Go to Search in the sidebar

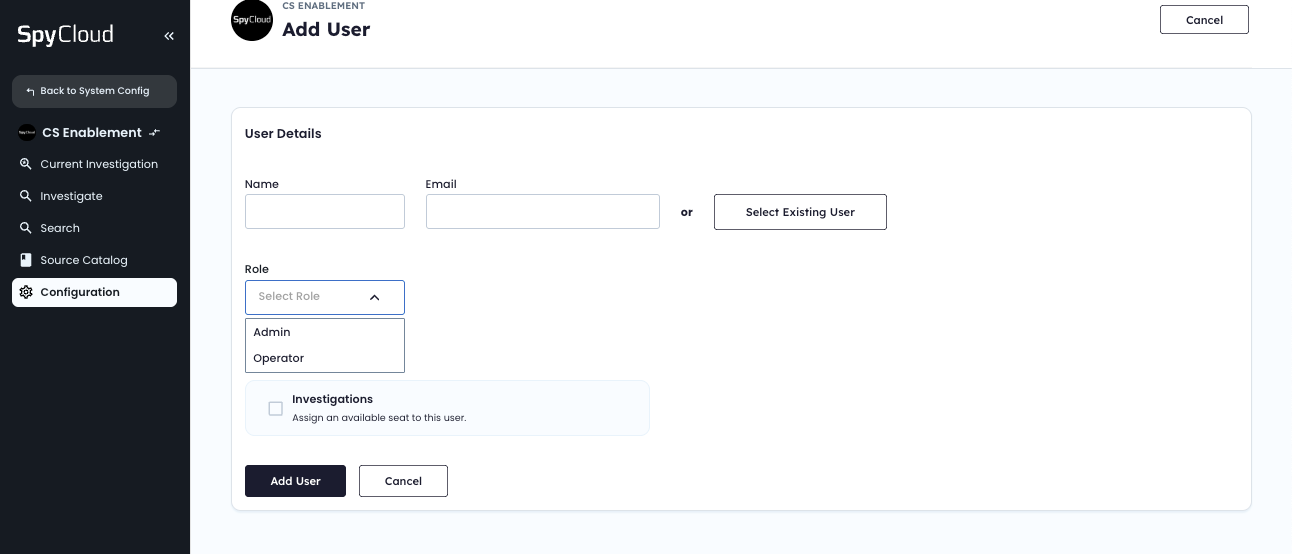[x=94, y=228]
